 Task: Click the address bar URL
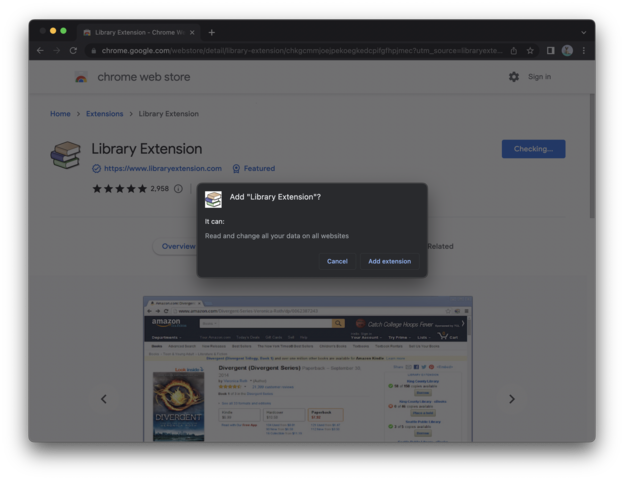tap(302, 51)
